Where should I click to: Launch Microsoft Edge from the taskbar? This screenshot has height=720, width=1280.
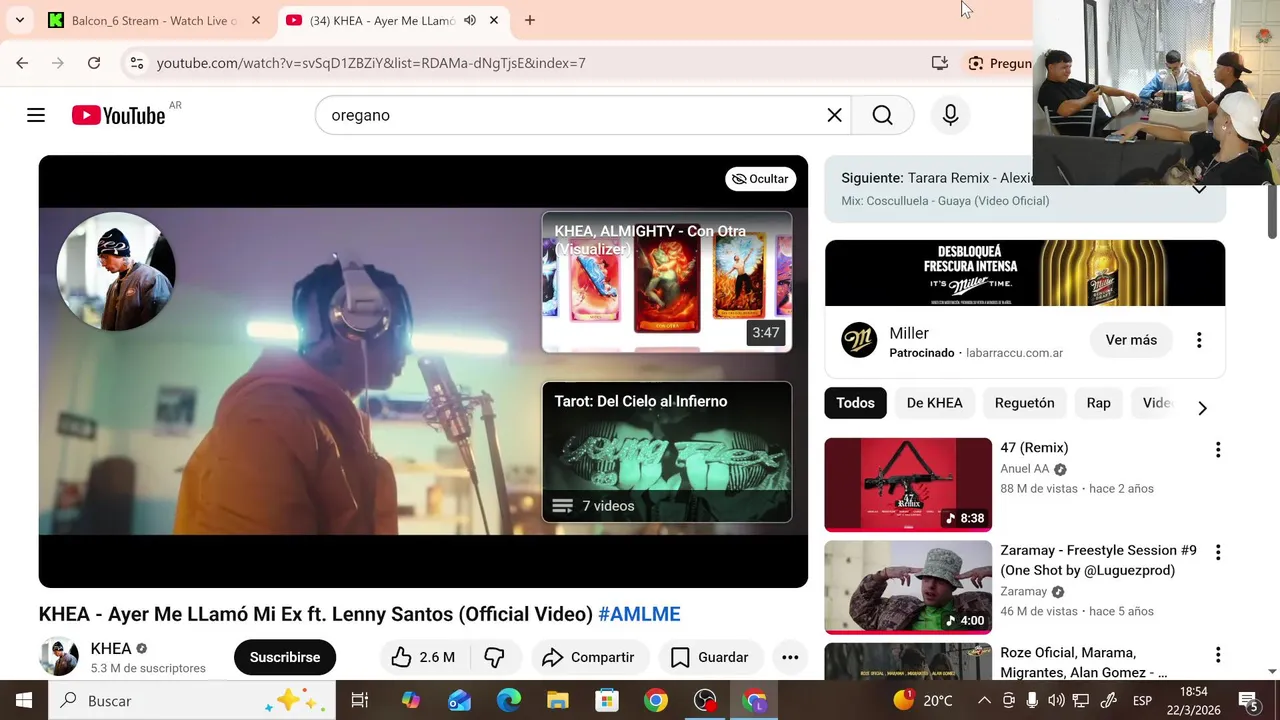pos(509,701)
